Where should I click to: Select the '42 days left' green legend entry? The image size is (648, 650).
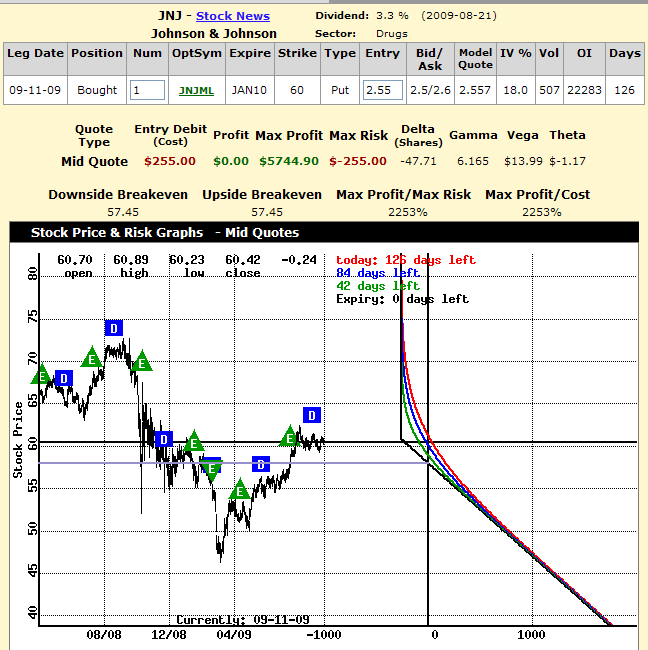378,286
